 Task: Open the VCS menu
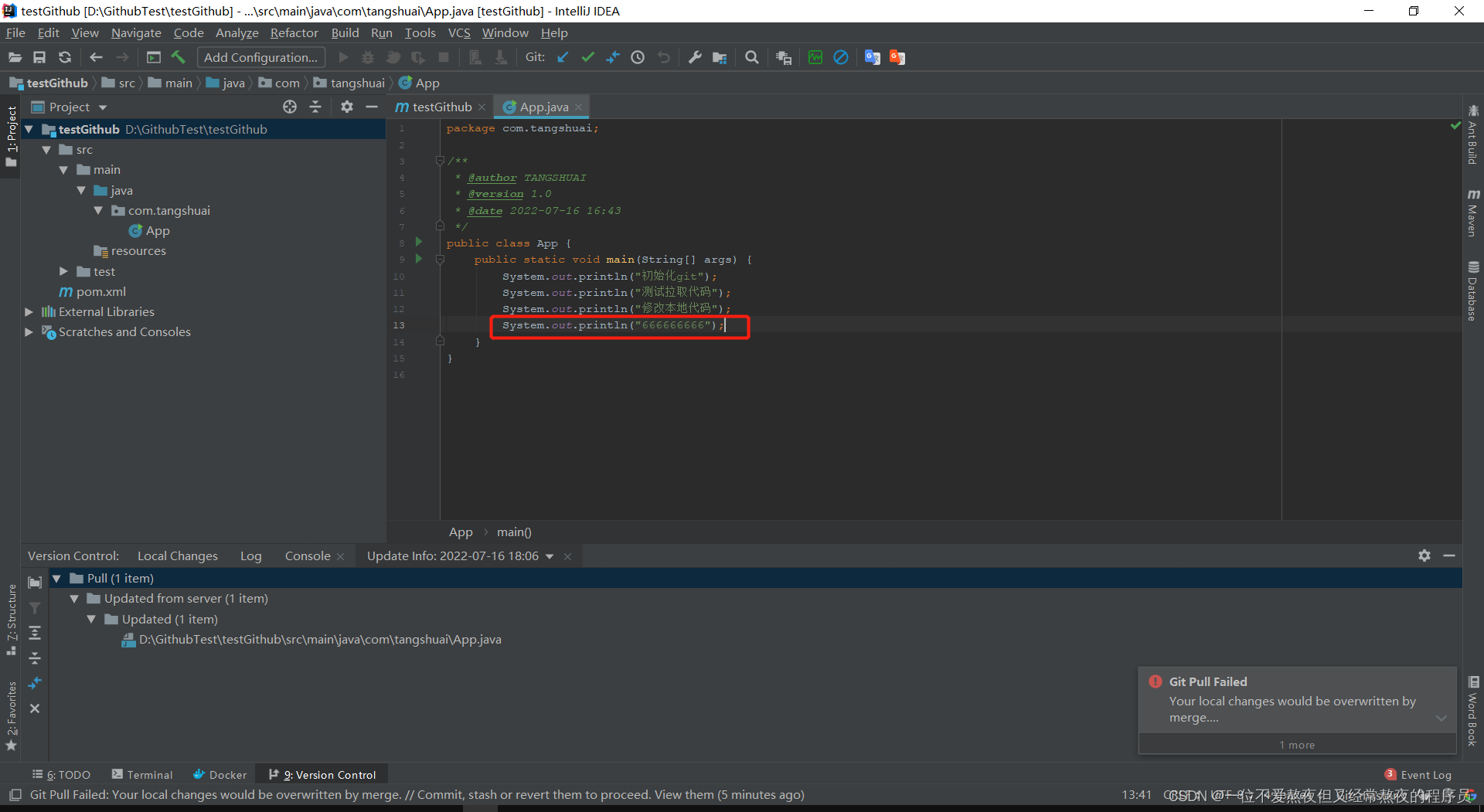click(459, 32)
